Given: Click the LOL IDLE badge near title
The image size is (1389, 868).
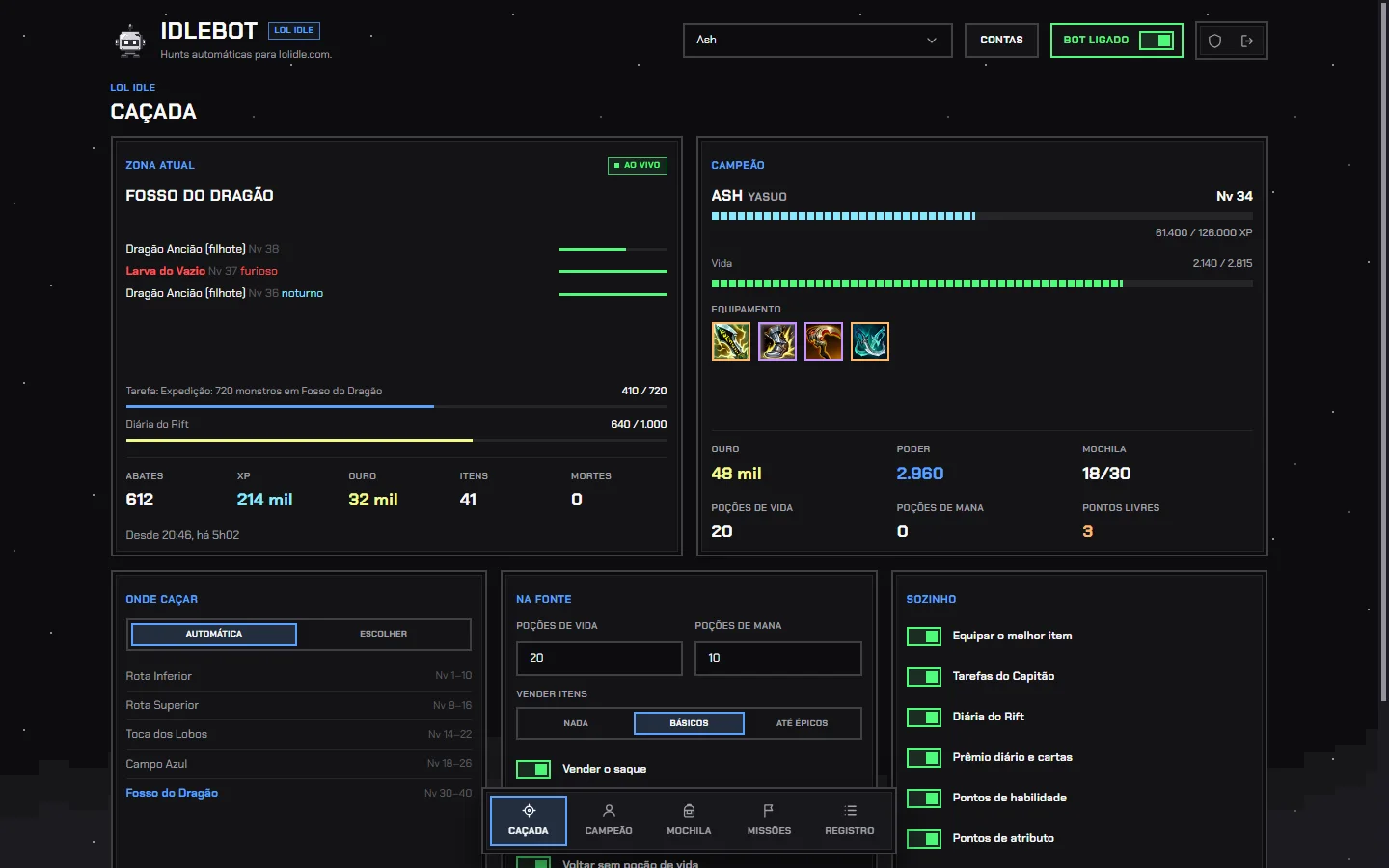Looking at the screenshot, I should [x=294, y=31].
